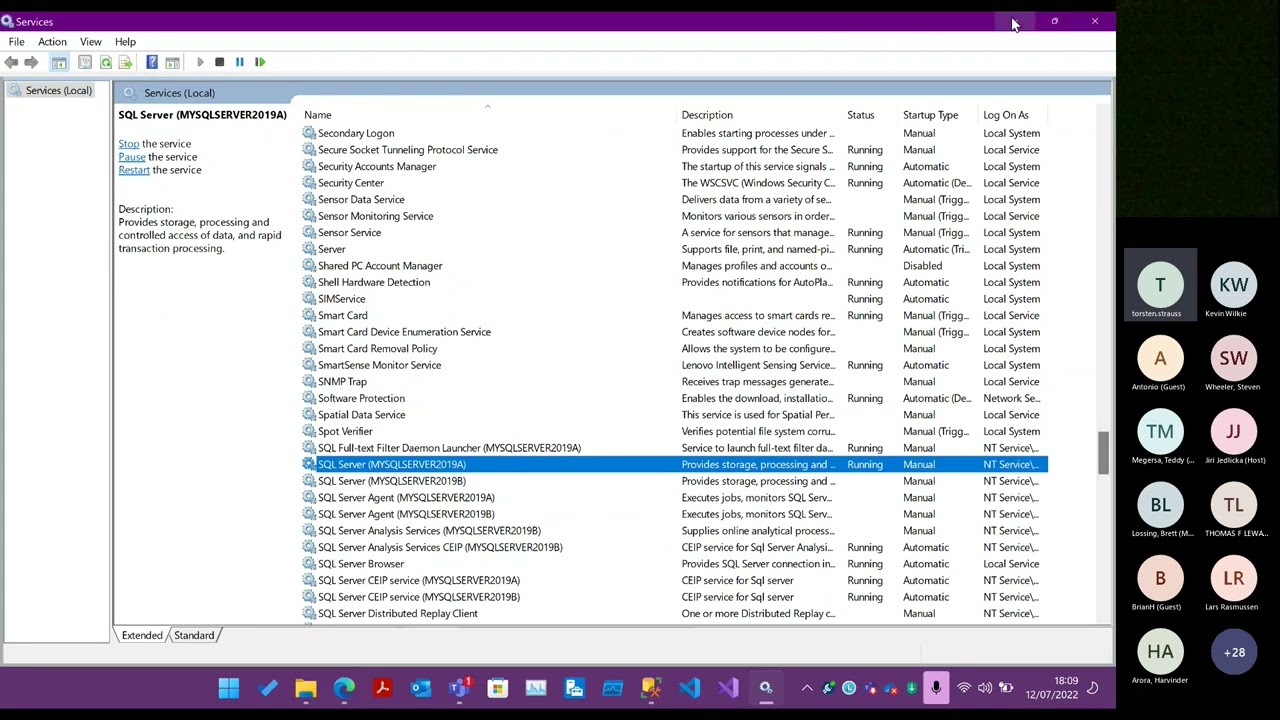Select the Secondary Logon service row
Image resolution: width=1280 pixels, height=720 pixels.
675,133
